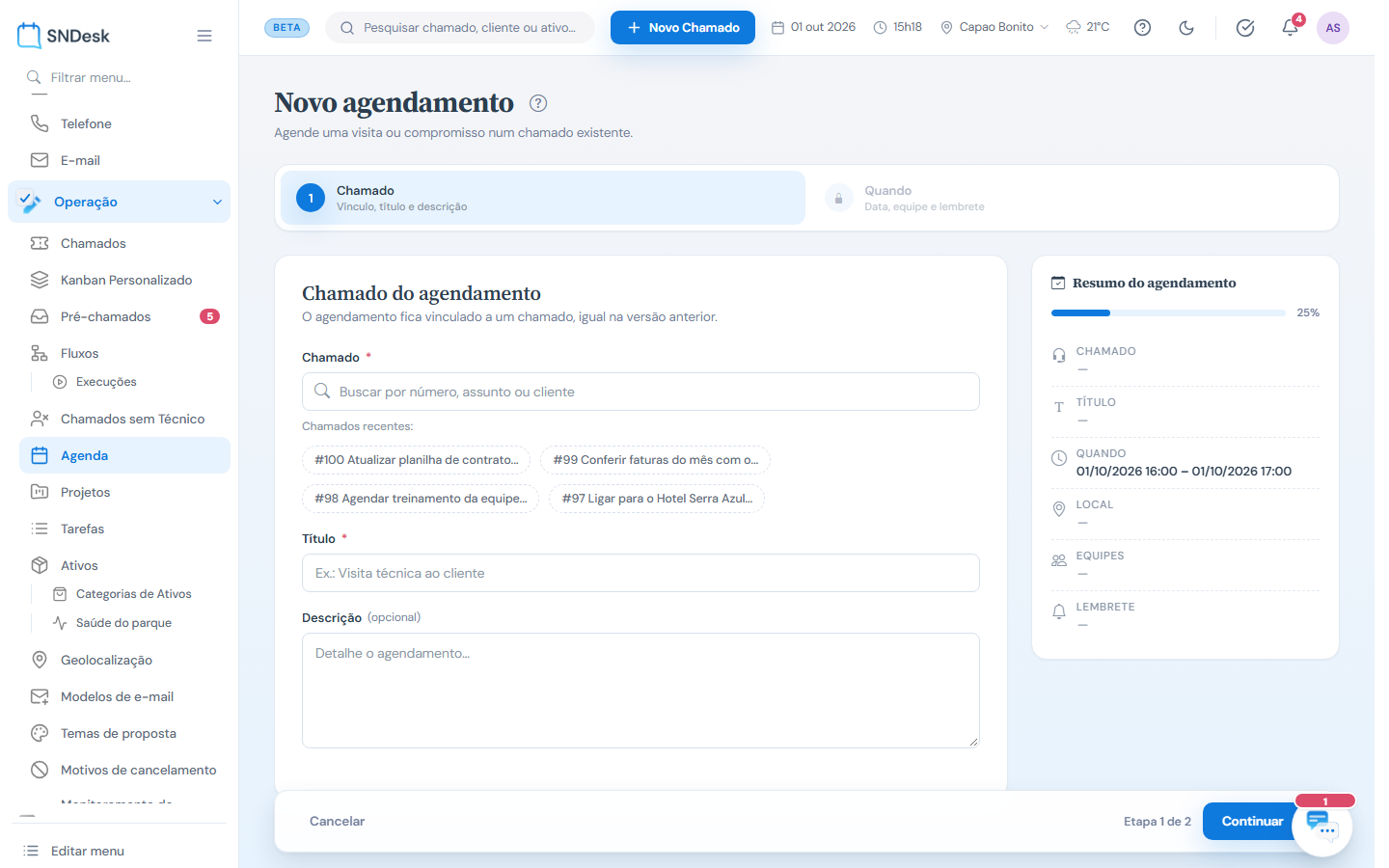Click the weather 21°C indicator

(1087, 27)
